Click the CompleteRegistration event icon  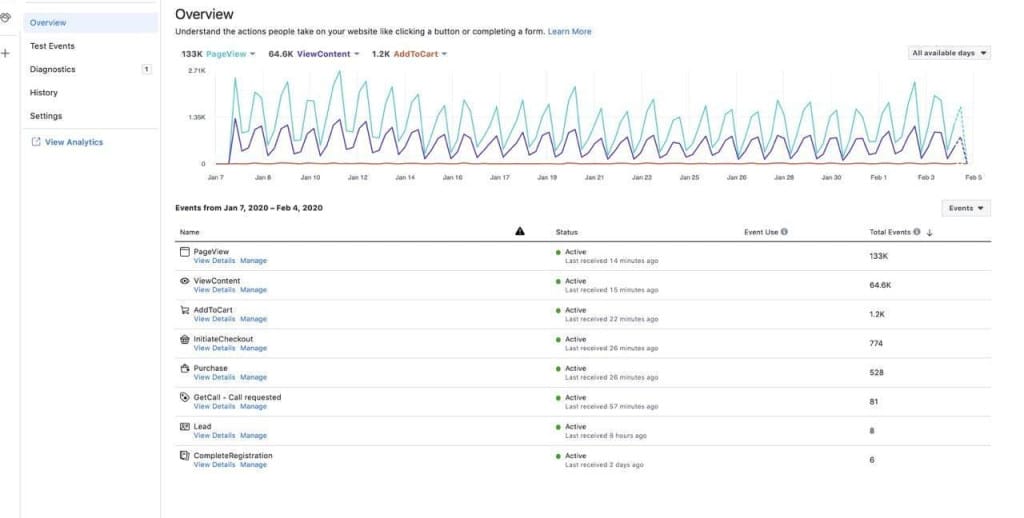tap(185, 455)
